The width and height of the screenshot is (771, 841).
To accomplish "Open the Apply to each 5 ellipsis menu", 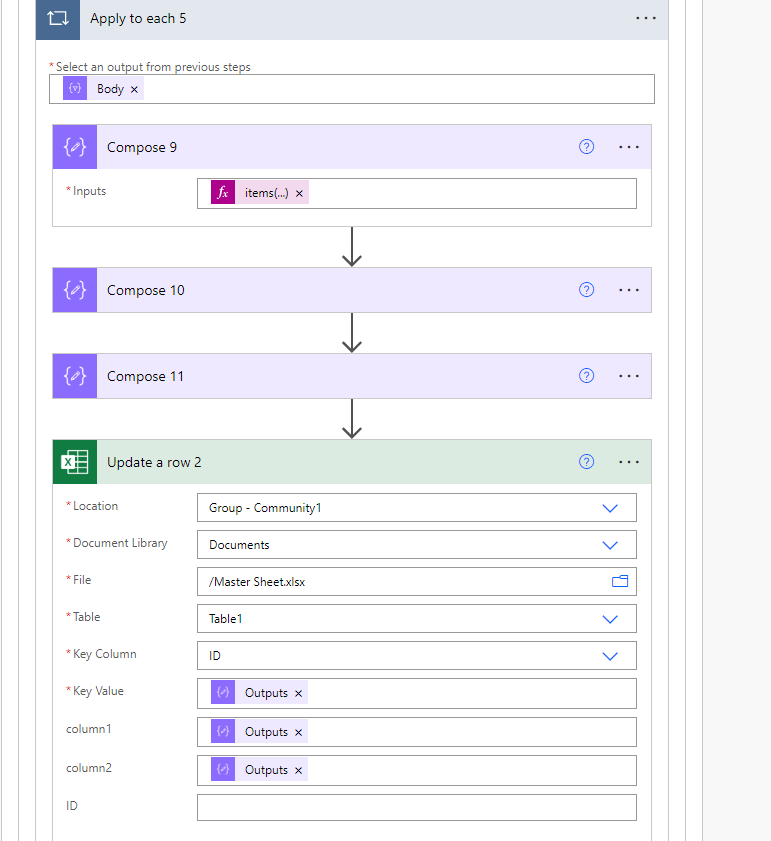I will tap(645, 19).
